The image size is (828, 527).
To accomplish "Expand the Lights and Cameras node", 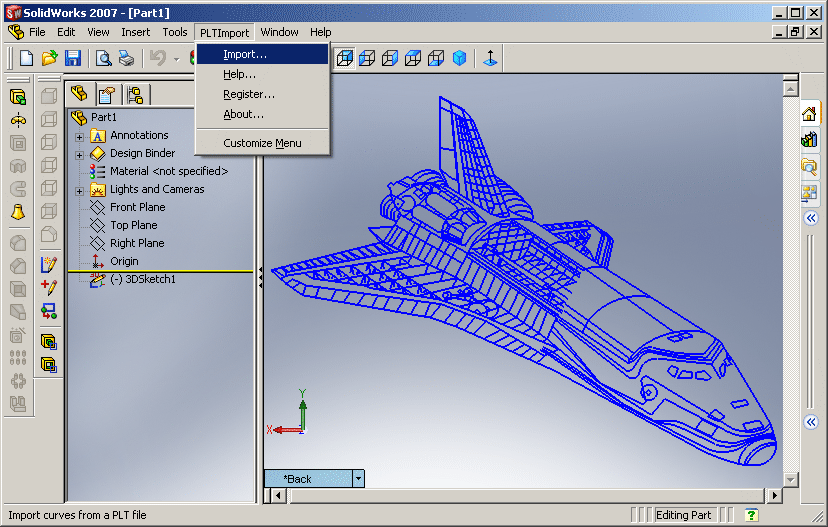I will 79,190.
